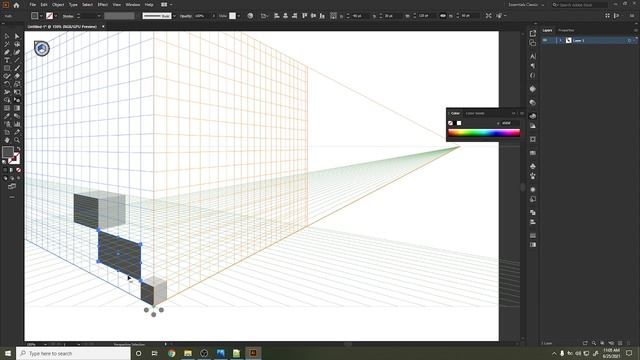This screenshot has height=360, width=640.
Task: Select the Type tool
Action: point(7,60)
